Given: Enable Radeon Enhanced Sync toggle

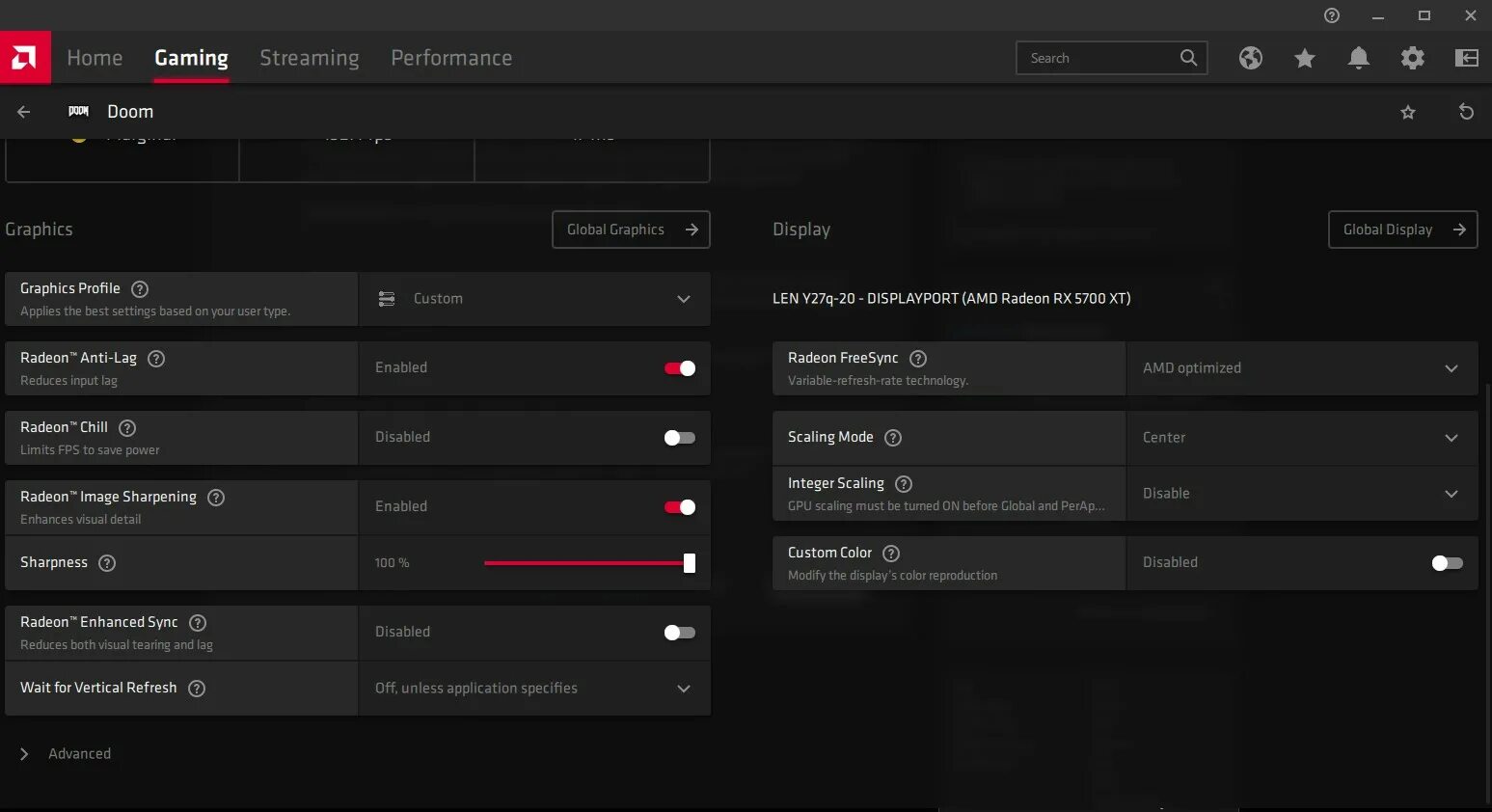Looking at the screenshot, I should (680, 633).
